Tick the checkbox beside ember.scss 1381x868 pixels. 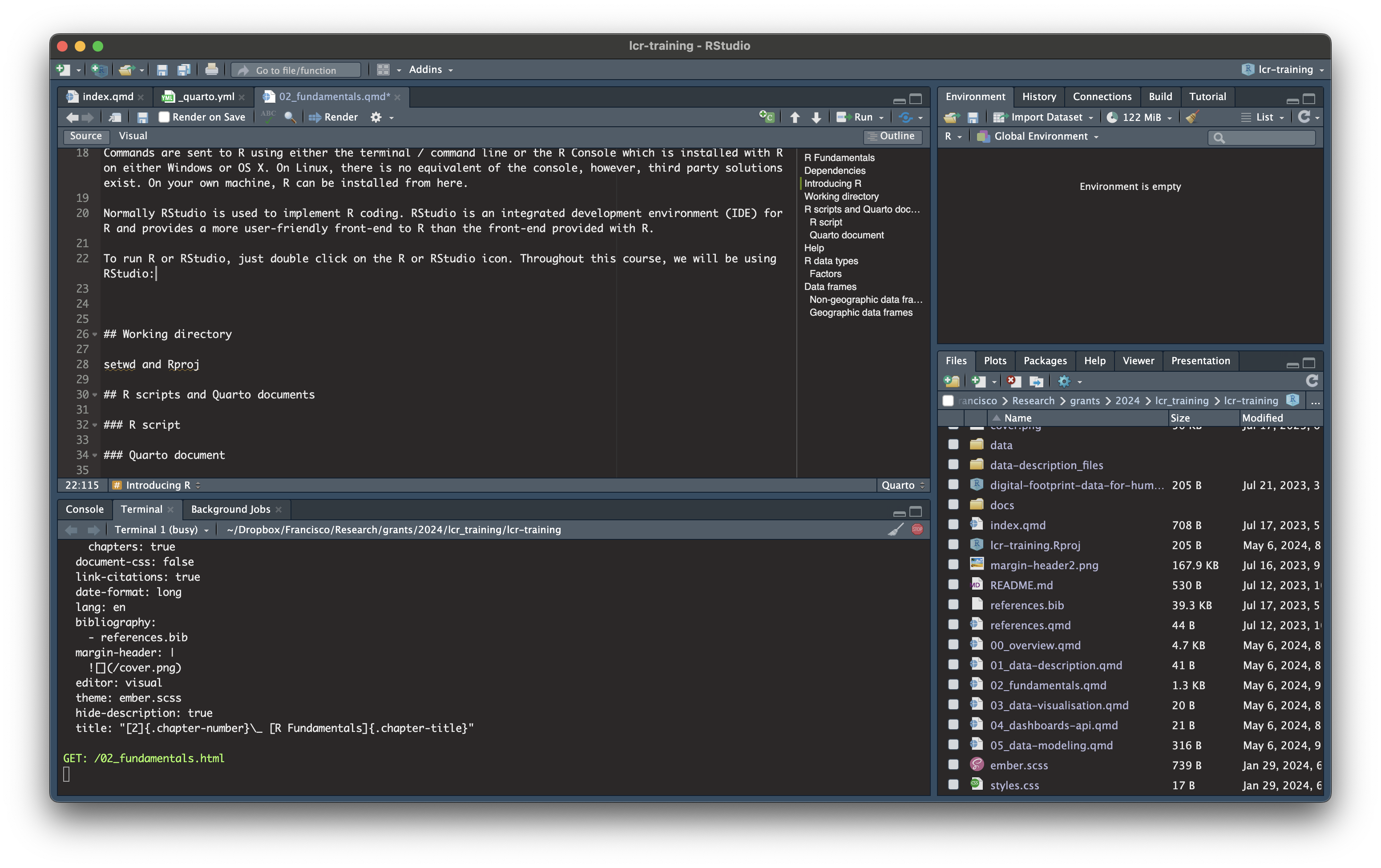pyautogui.click(x=953, y=765)
